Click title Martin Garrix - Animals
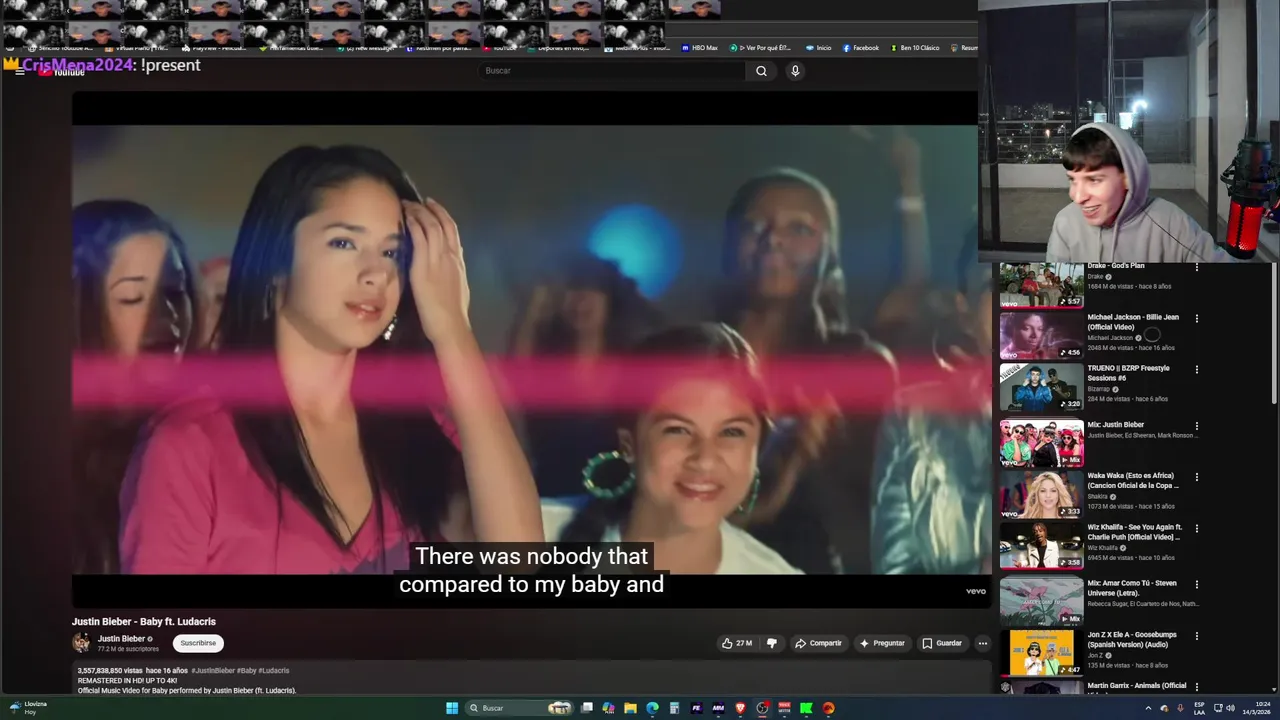1280x720 pixels. (x=1137, y=686)
